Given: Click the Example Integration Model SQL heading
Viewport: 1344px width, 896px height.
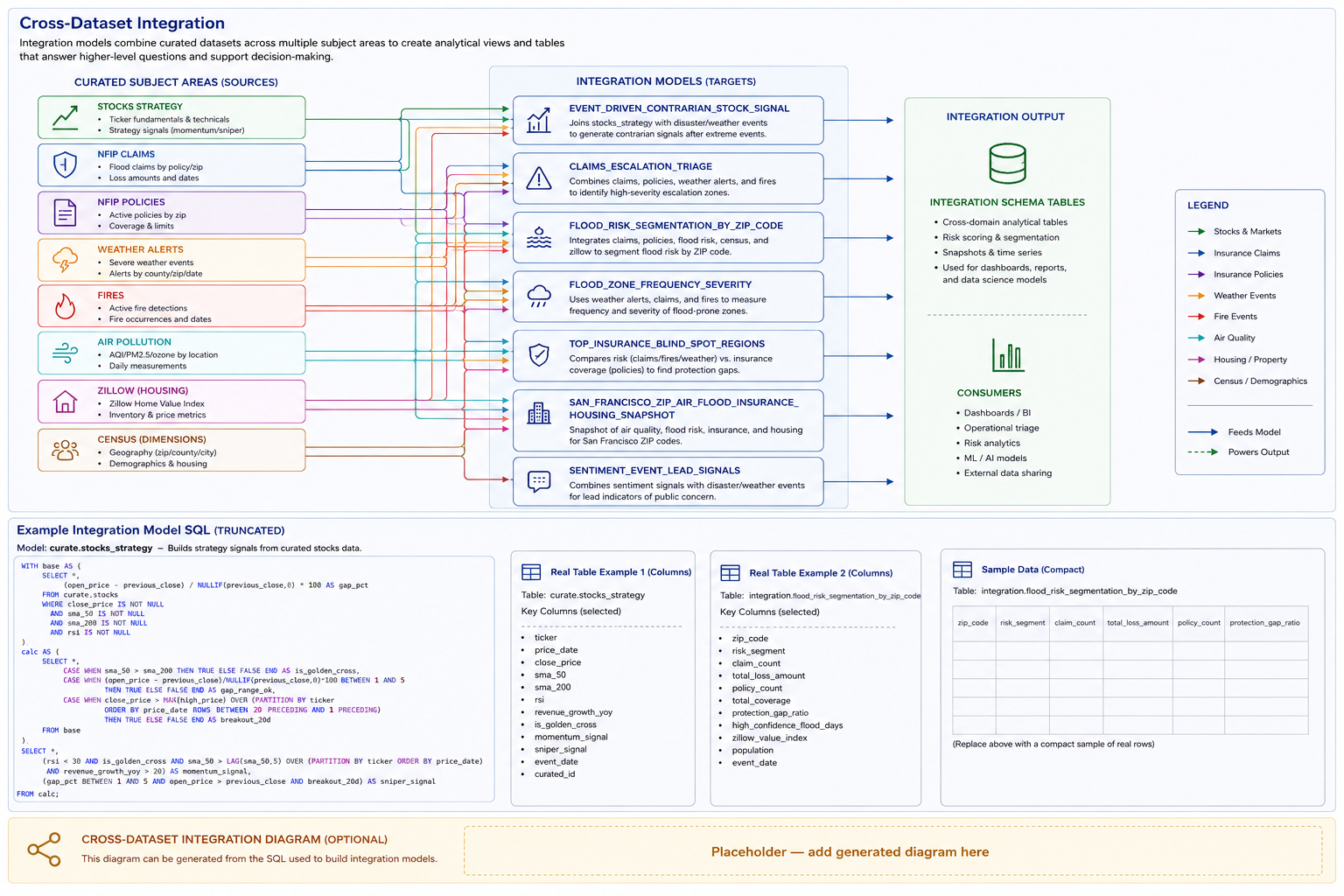Looking at the screenshot, I should (x=150, y=530).
